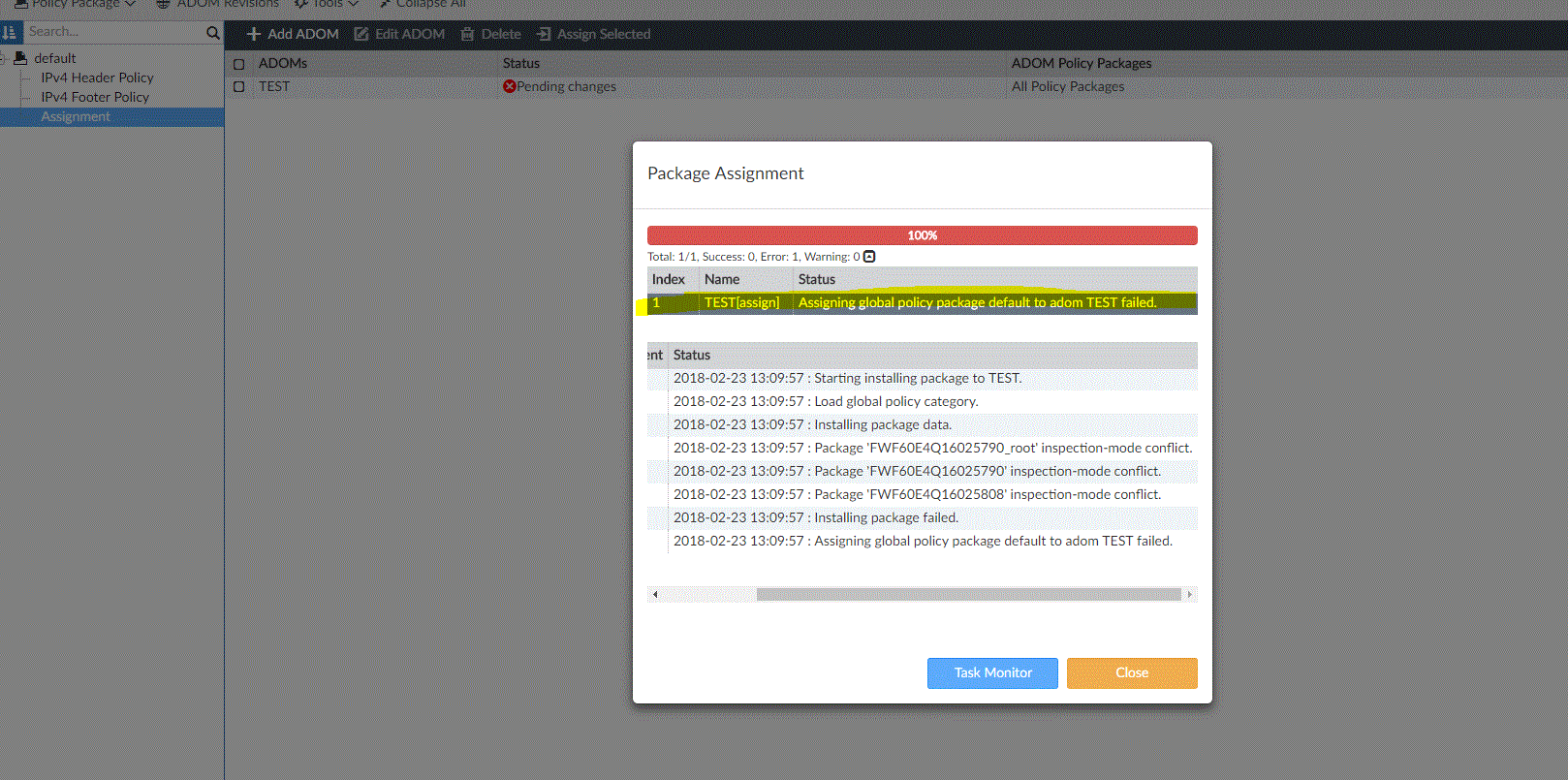Image resolution: width=1568 pixels, height=780 pixels.
Task: Click the ADOMs column header
Action: click(283, 63)
